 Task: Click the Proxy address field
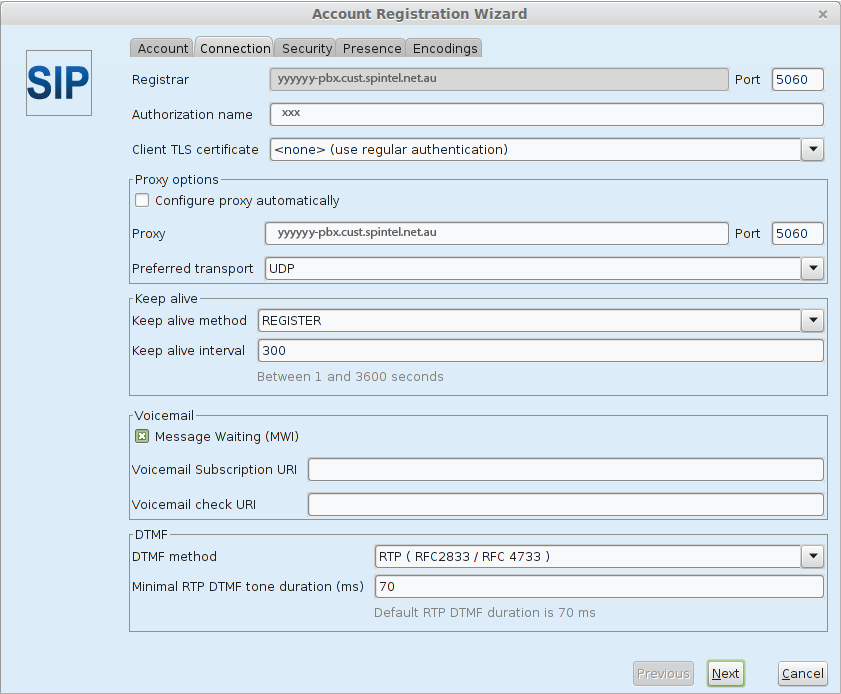[497, 233]
